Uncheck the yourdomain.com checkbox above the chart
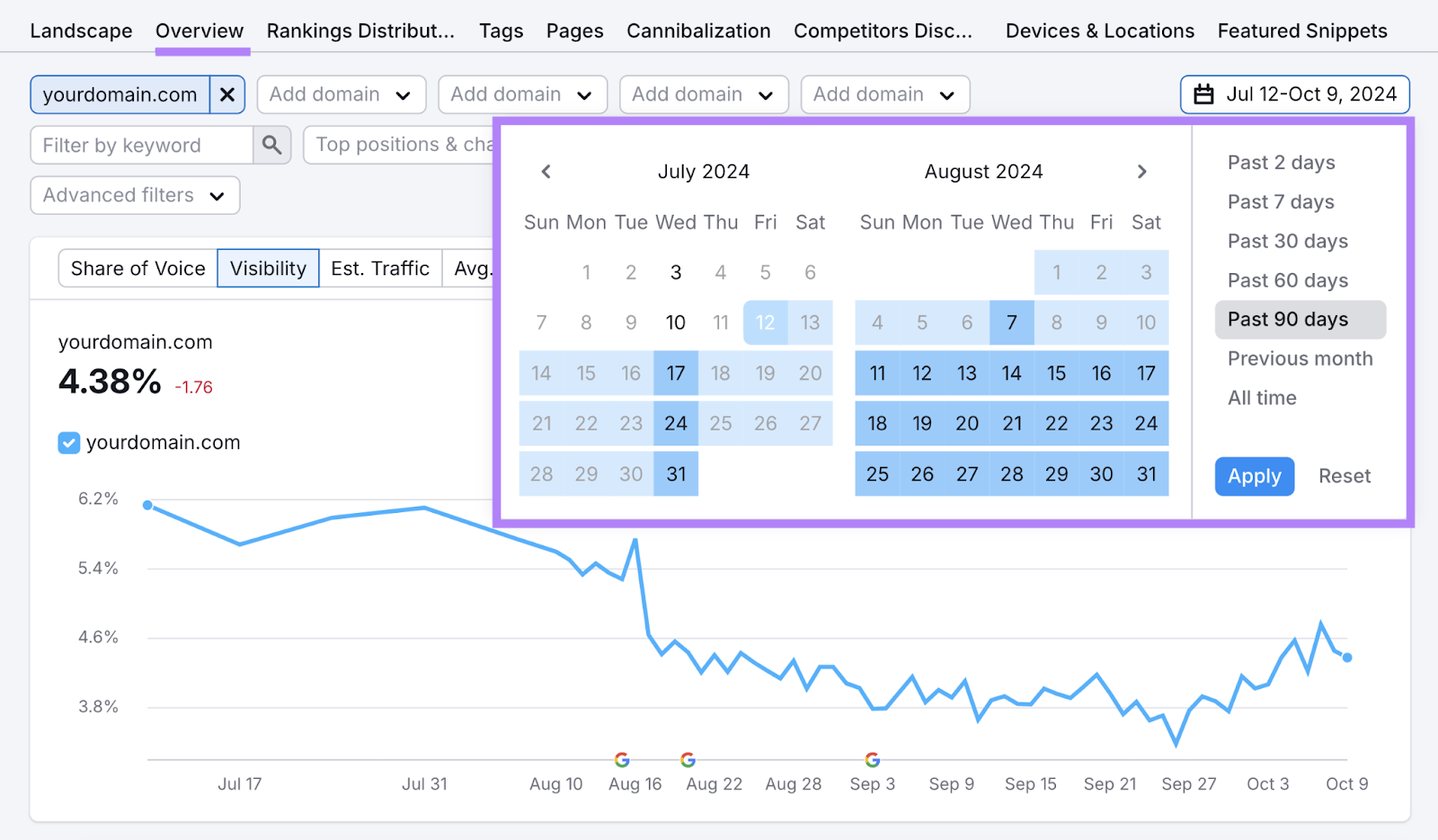Image resolution: width=1438 pixels, height=840 pixels. [x=68, y=442]
